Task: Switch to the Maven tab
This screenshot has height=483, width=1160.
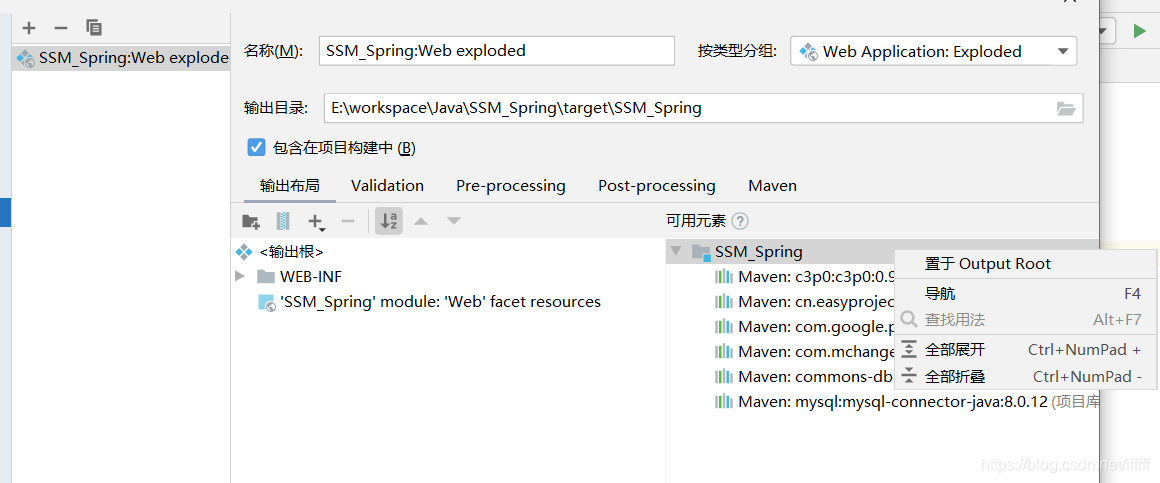Action: tap(772, 185)
